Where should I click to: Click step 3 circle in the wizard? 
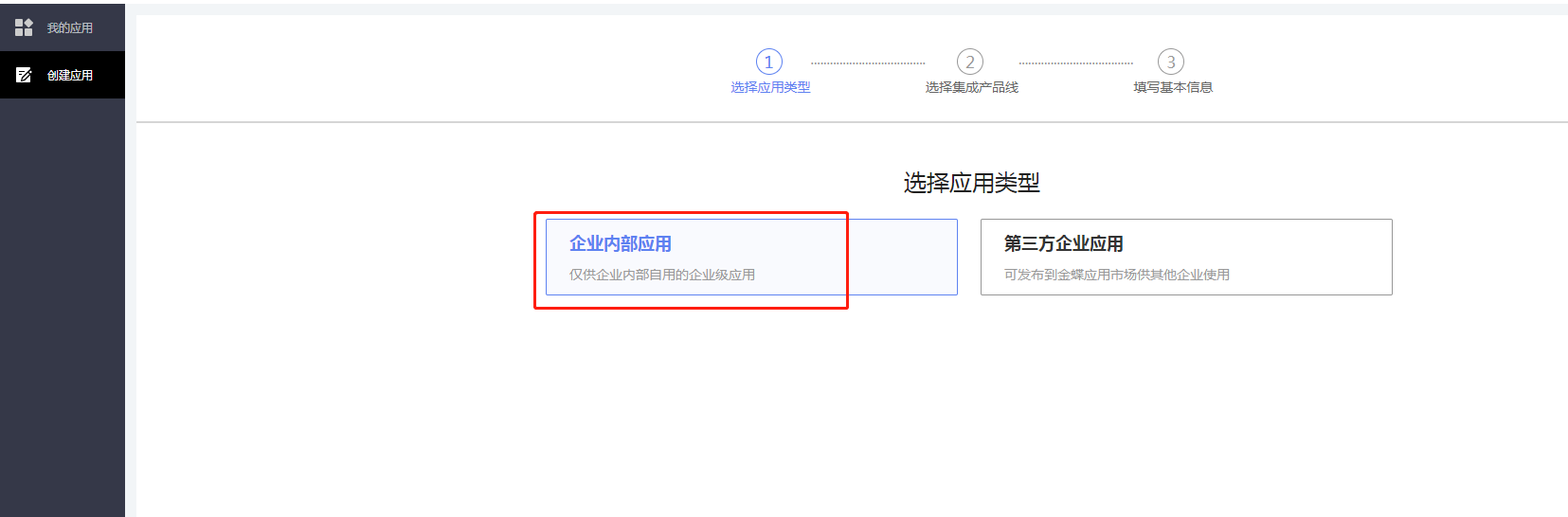pyautogui.click(x=1171, y=62)
